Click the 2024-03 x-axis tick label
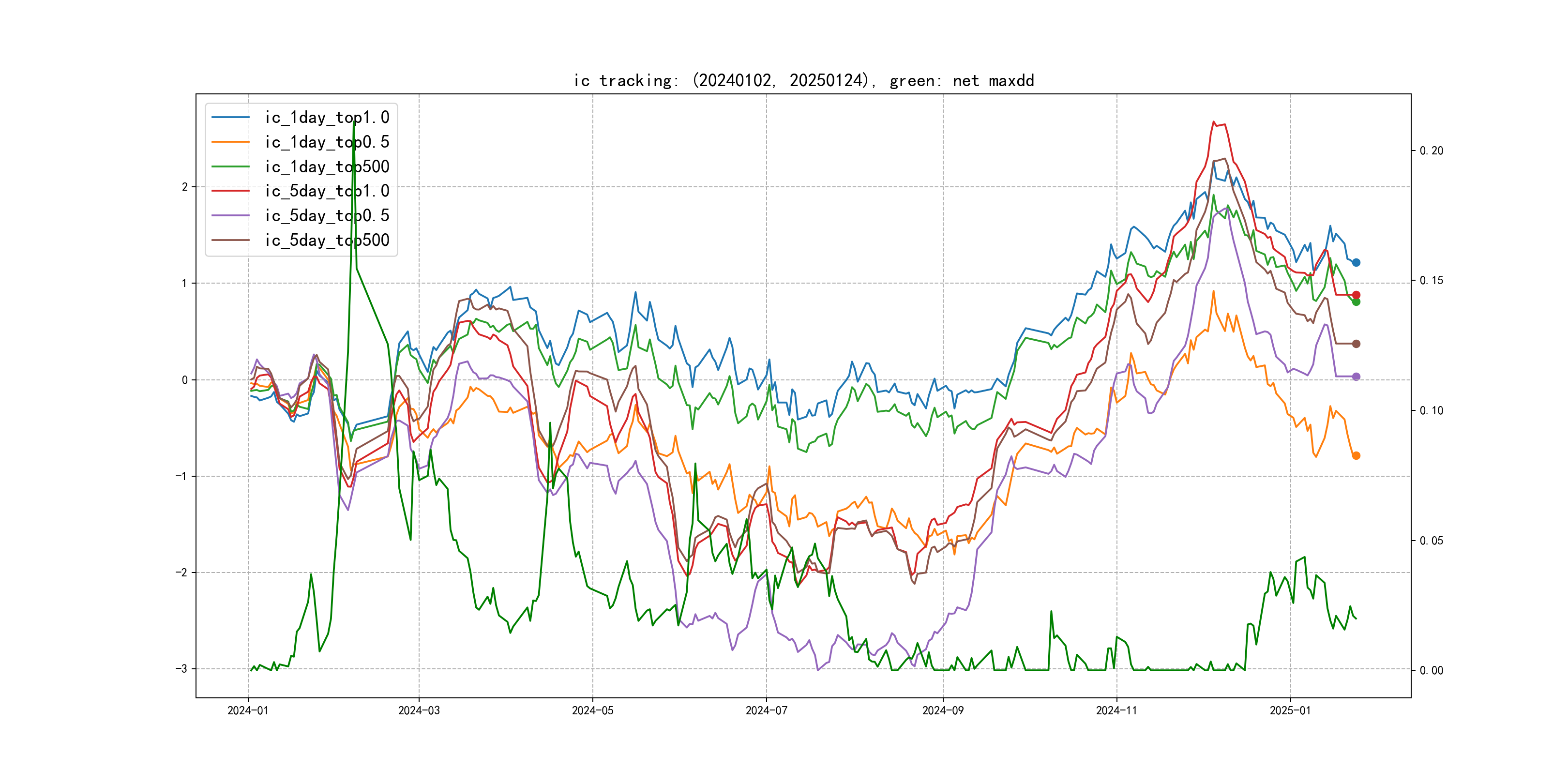Viewport: 1568px width, 784px height. click(x=419, y=710)
